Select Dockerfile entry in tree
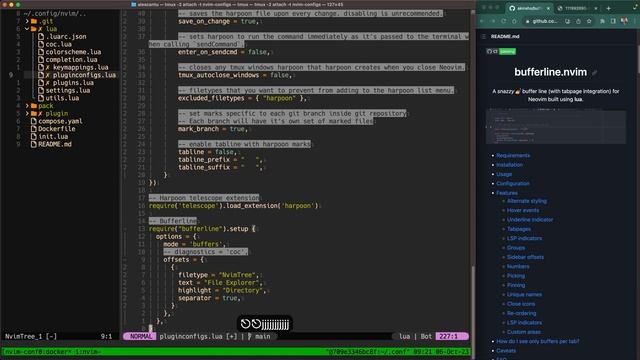 point(57,129)
